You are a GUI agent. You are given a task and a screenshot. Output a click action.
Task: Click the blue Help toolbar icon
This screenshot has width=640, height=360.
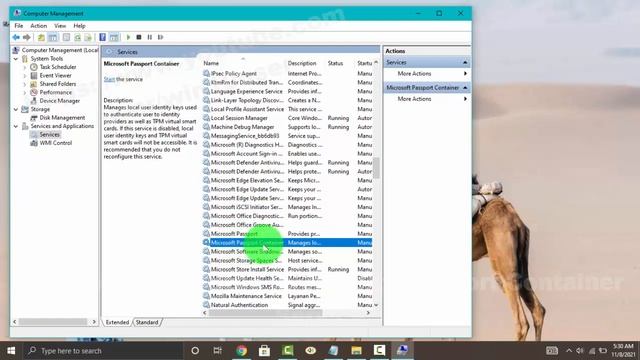pos(102,37)
